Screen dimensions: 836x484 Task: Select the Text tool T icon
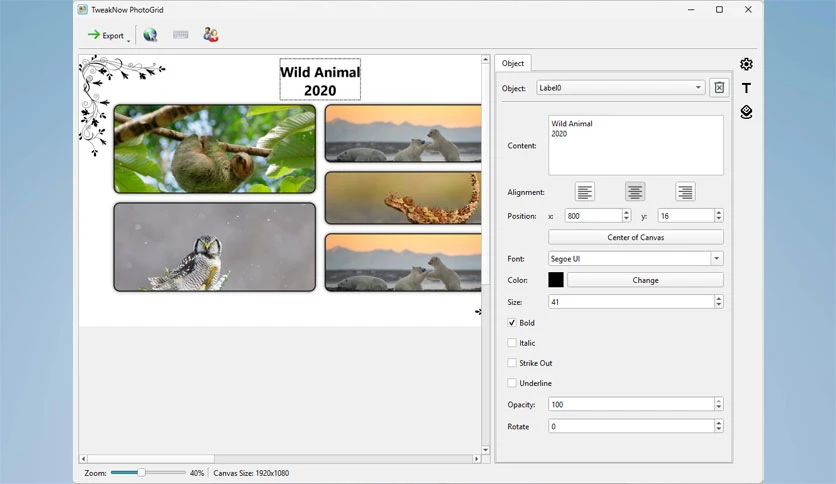pos(746,88)
